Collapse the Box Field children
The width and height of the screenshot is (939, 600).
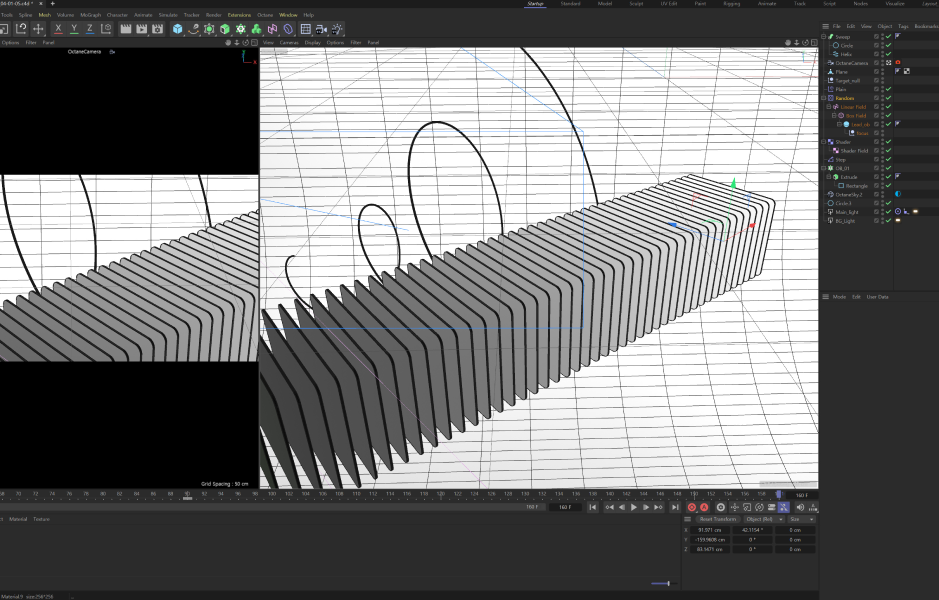pos(834,116)
